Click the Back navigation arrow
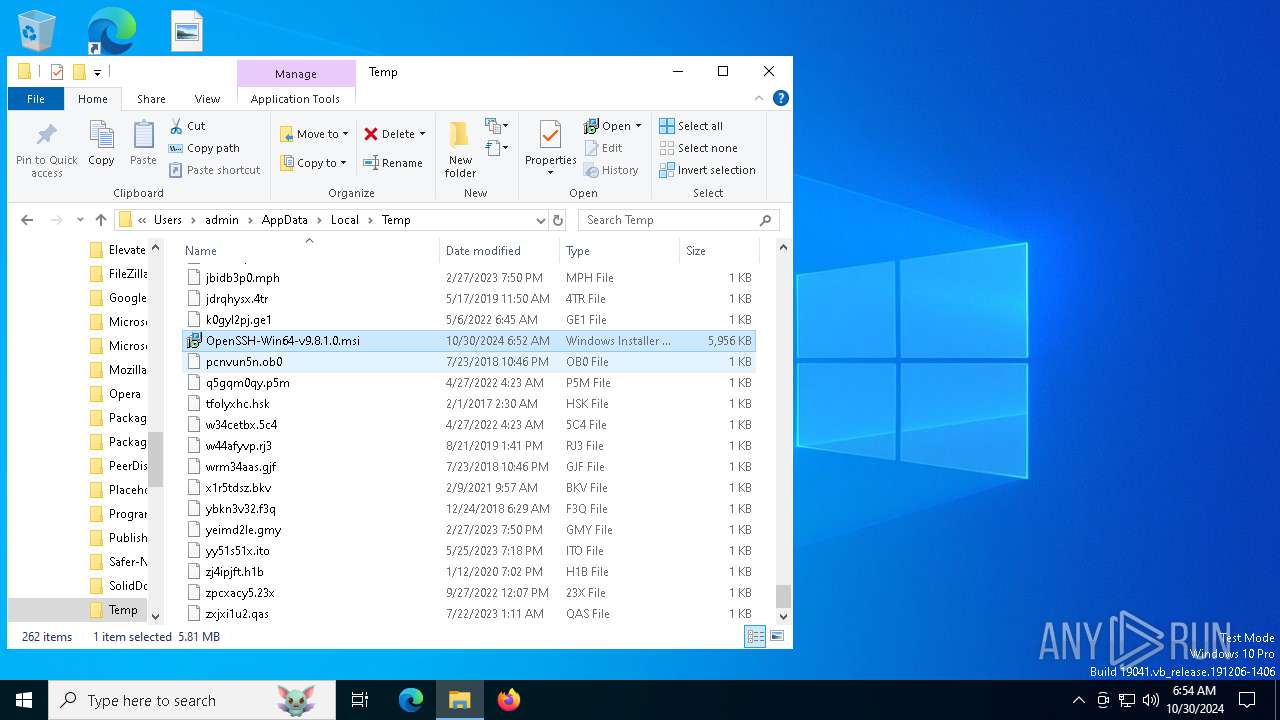This screenshot has height=720, width=1280. tap(27, 220)
